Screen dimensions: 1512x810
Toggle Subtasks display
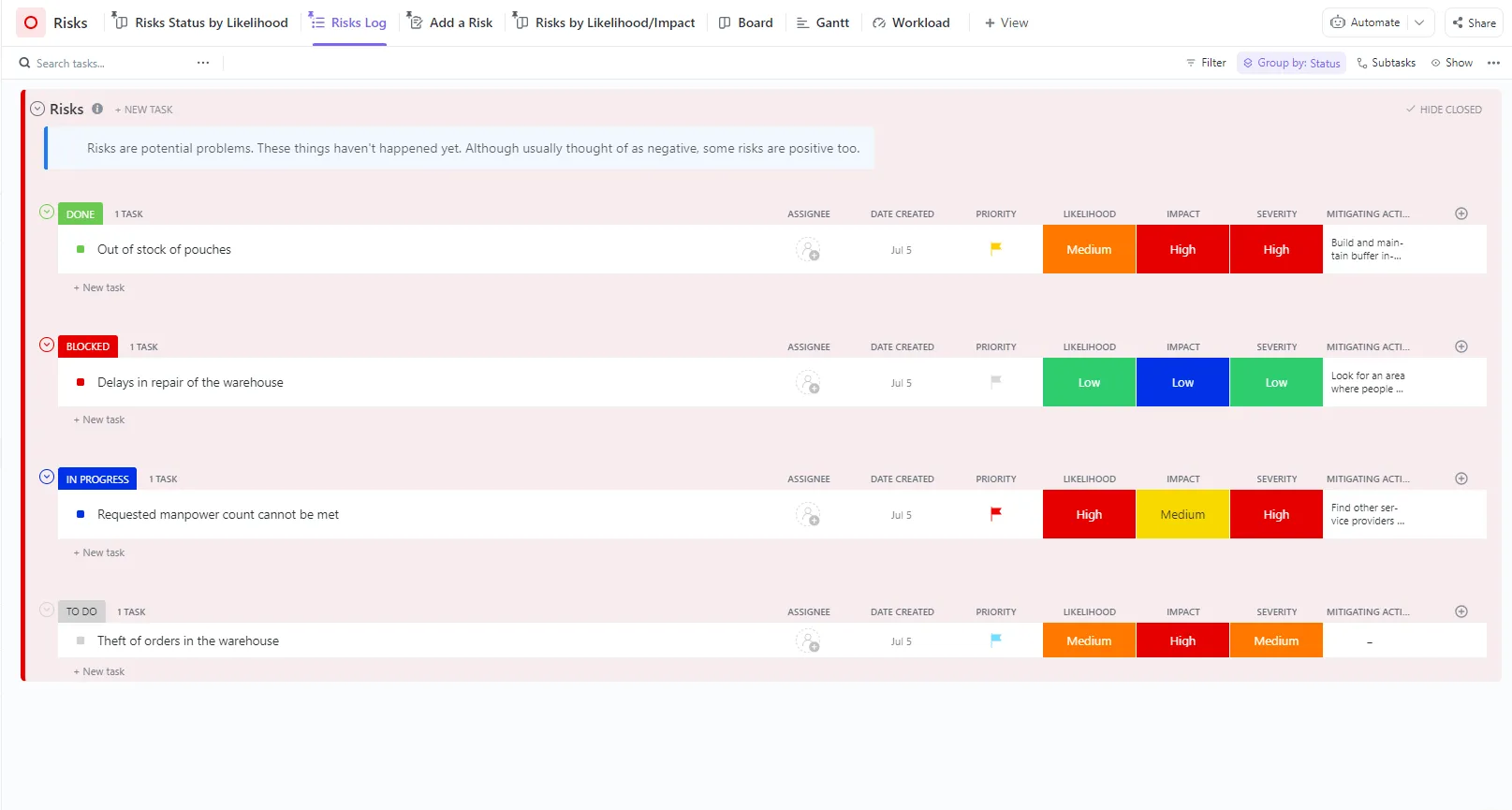coord(1387,63)
